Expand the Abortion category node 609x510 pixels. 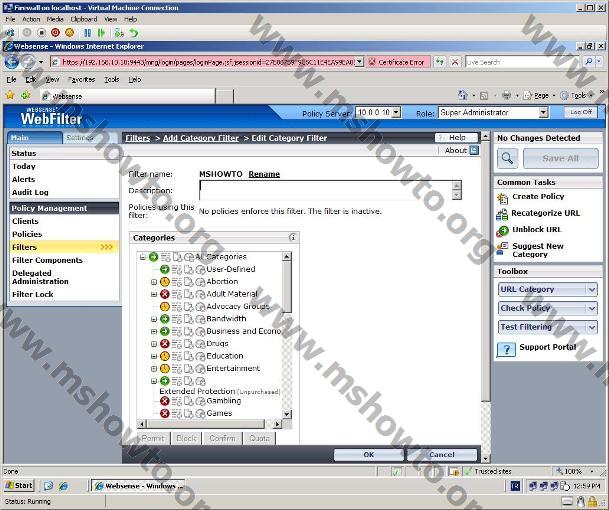[x=154, y=282]
